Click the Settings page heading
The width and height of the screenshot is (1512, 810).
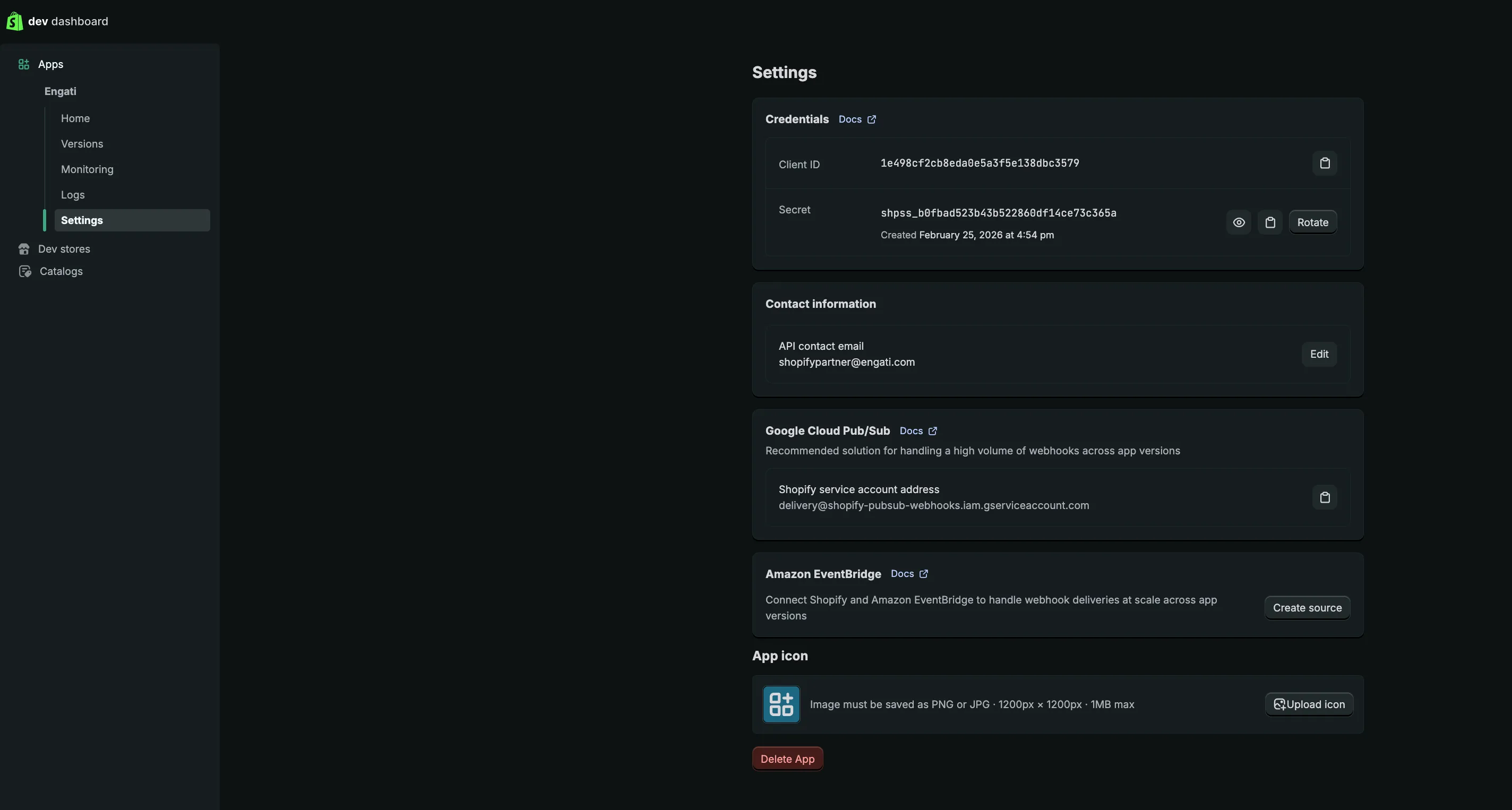784,72
